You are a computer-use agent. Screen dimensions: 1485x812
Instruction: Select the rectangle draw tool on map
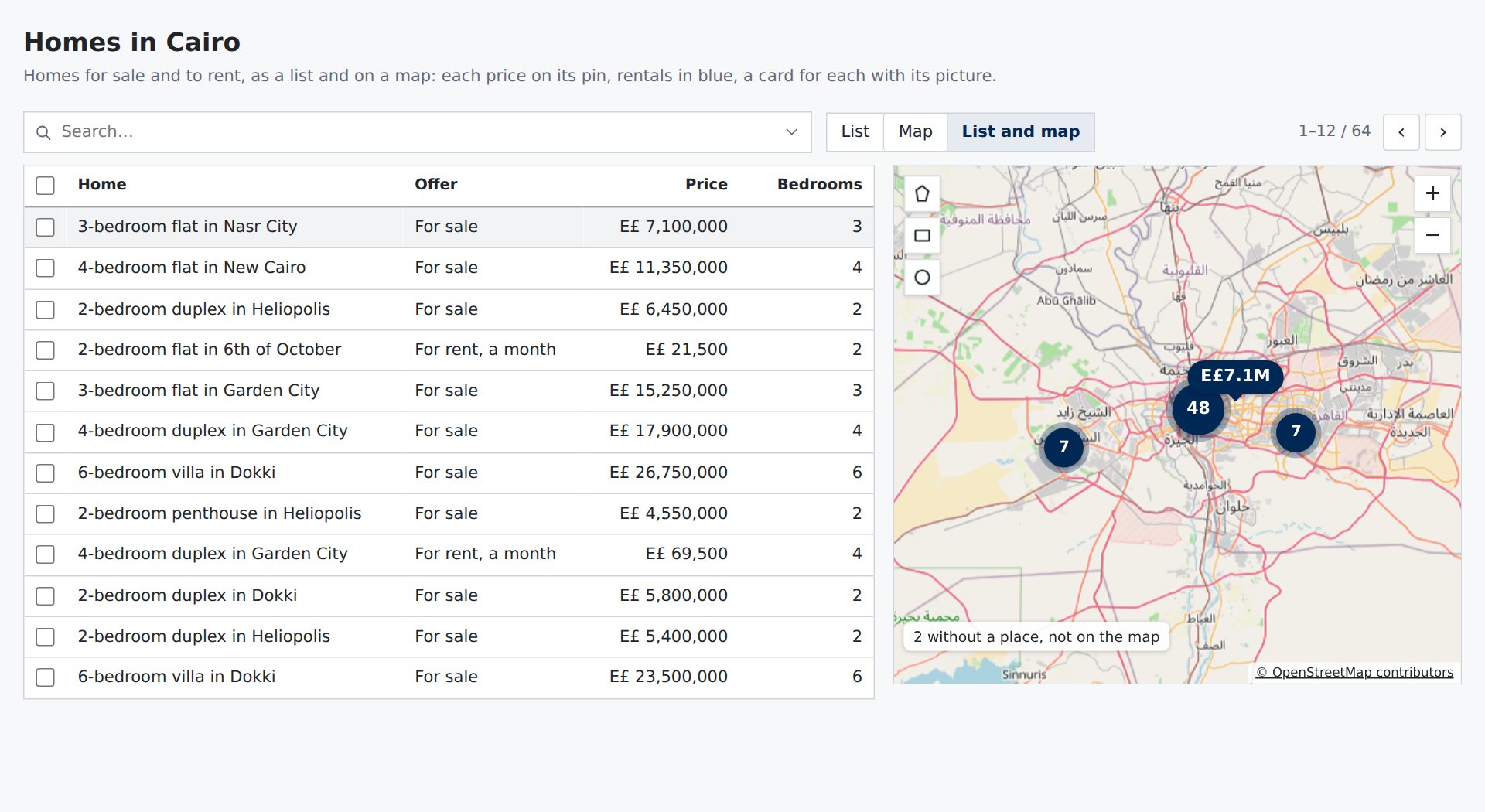tap(922, 235)
